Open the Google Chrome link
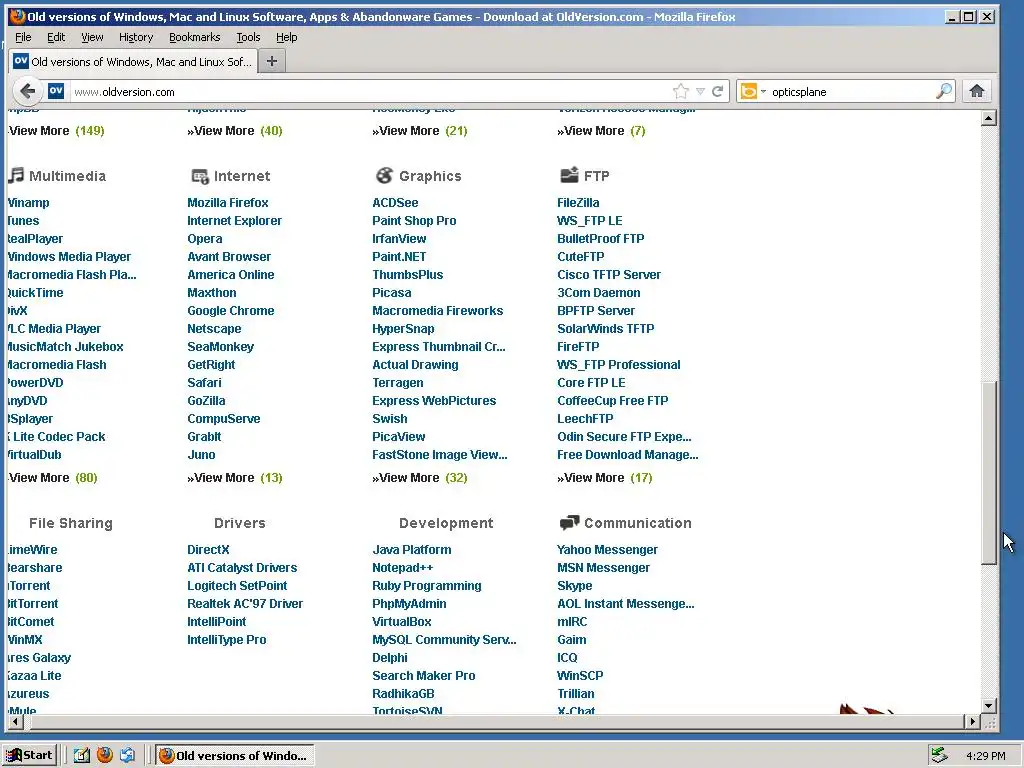The height and width of the screenshot is (768, 1024). [x=231, y=311]
